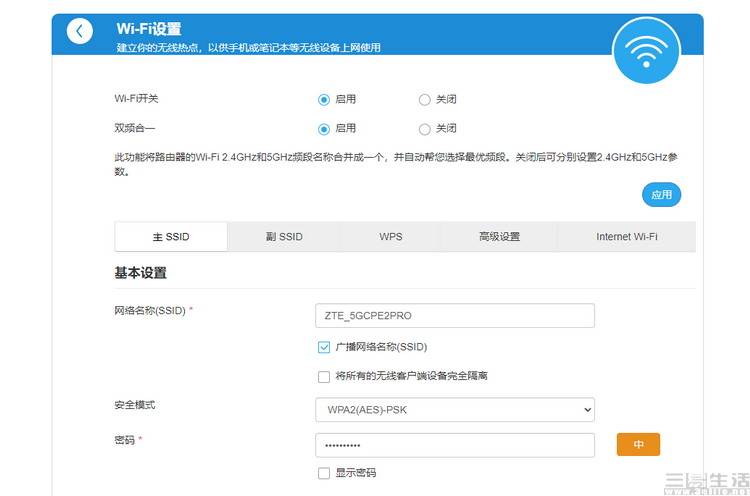750x496 pixels.
Task: Enable dual-band merge (双频合一 启用)
Action: click(x=324, y=129)
